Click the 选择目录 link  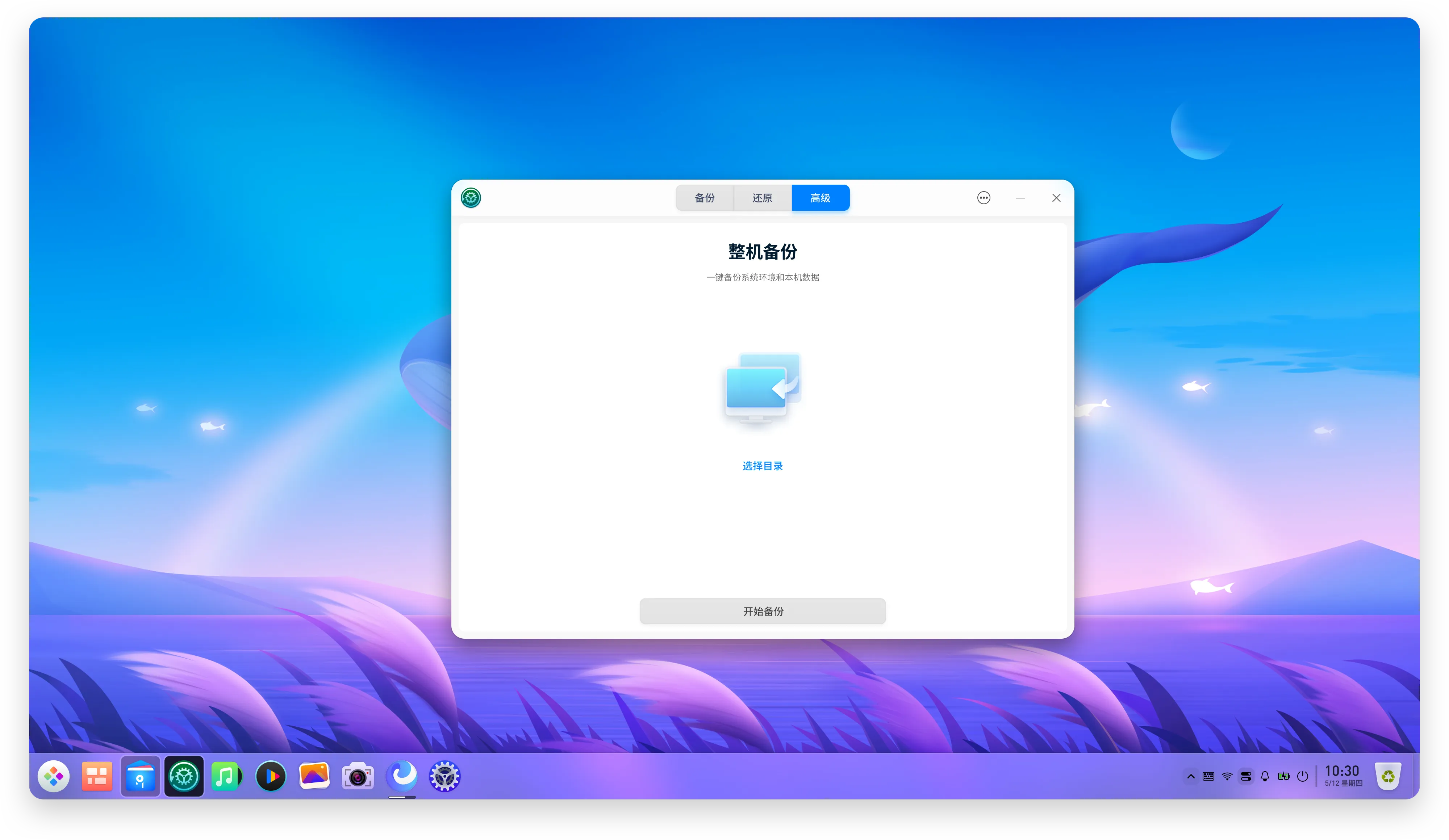[x=763, y=466]
